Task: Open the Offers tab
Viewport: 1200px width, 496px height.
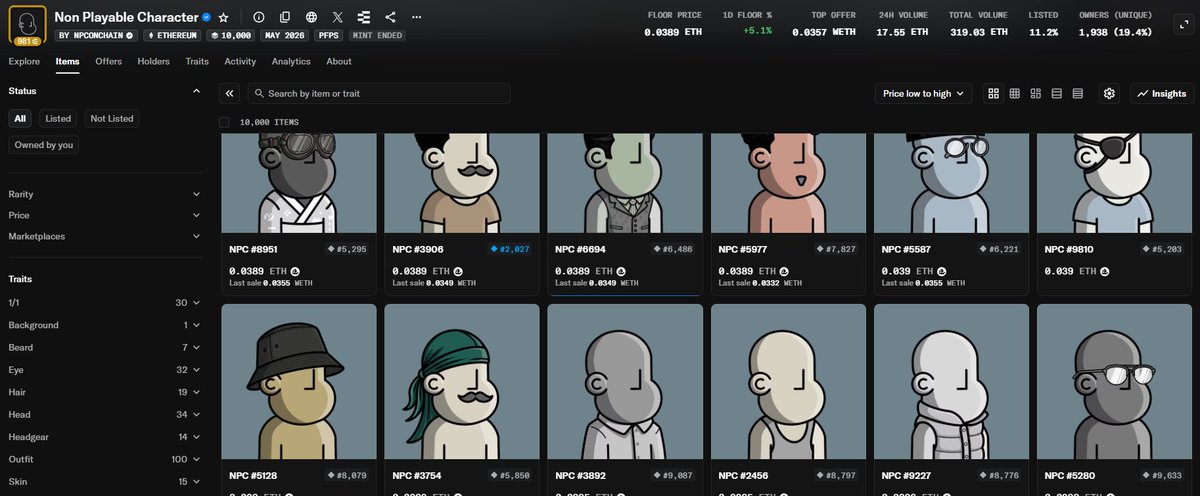Action: [x=108, y=61]
